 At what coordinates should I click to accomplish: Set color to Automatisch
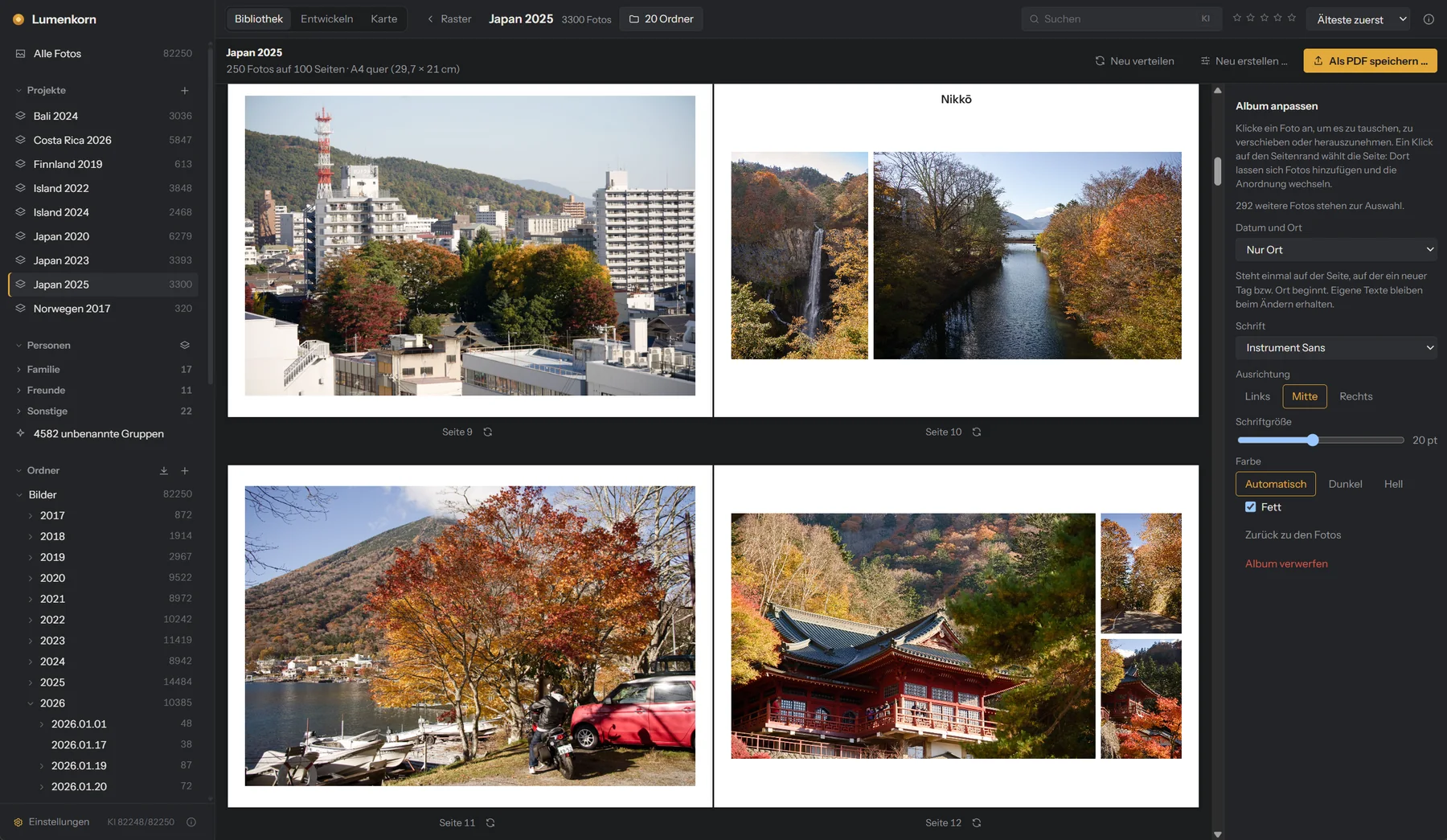point(1276,485)
